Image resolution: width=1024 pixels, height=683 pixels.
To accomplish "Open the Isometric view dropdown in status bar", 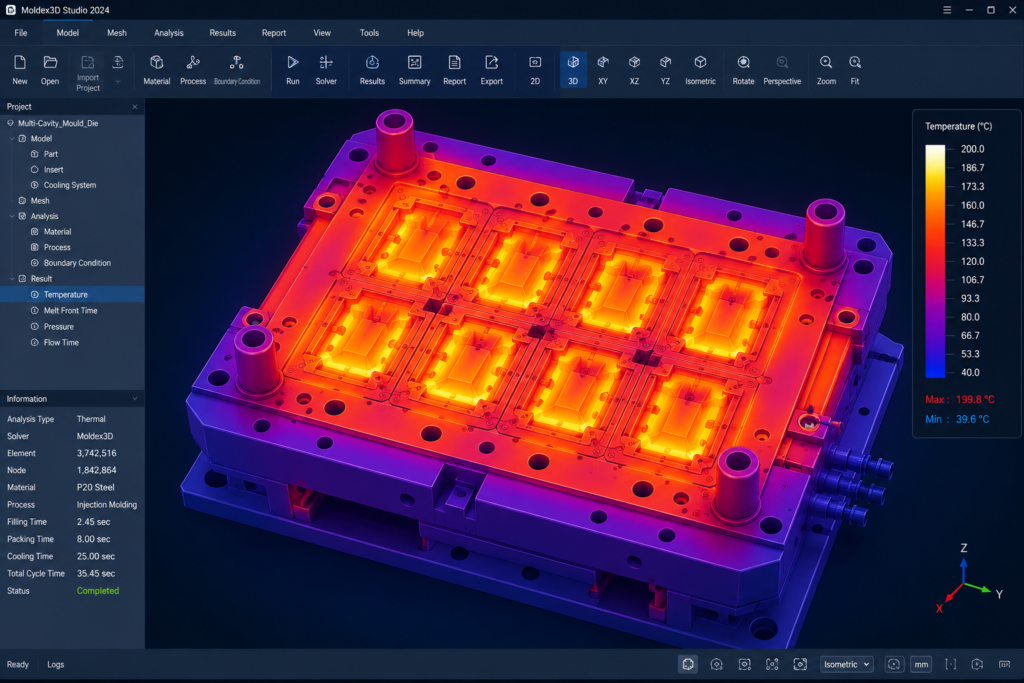I will tap(846, 664).
